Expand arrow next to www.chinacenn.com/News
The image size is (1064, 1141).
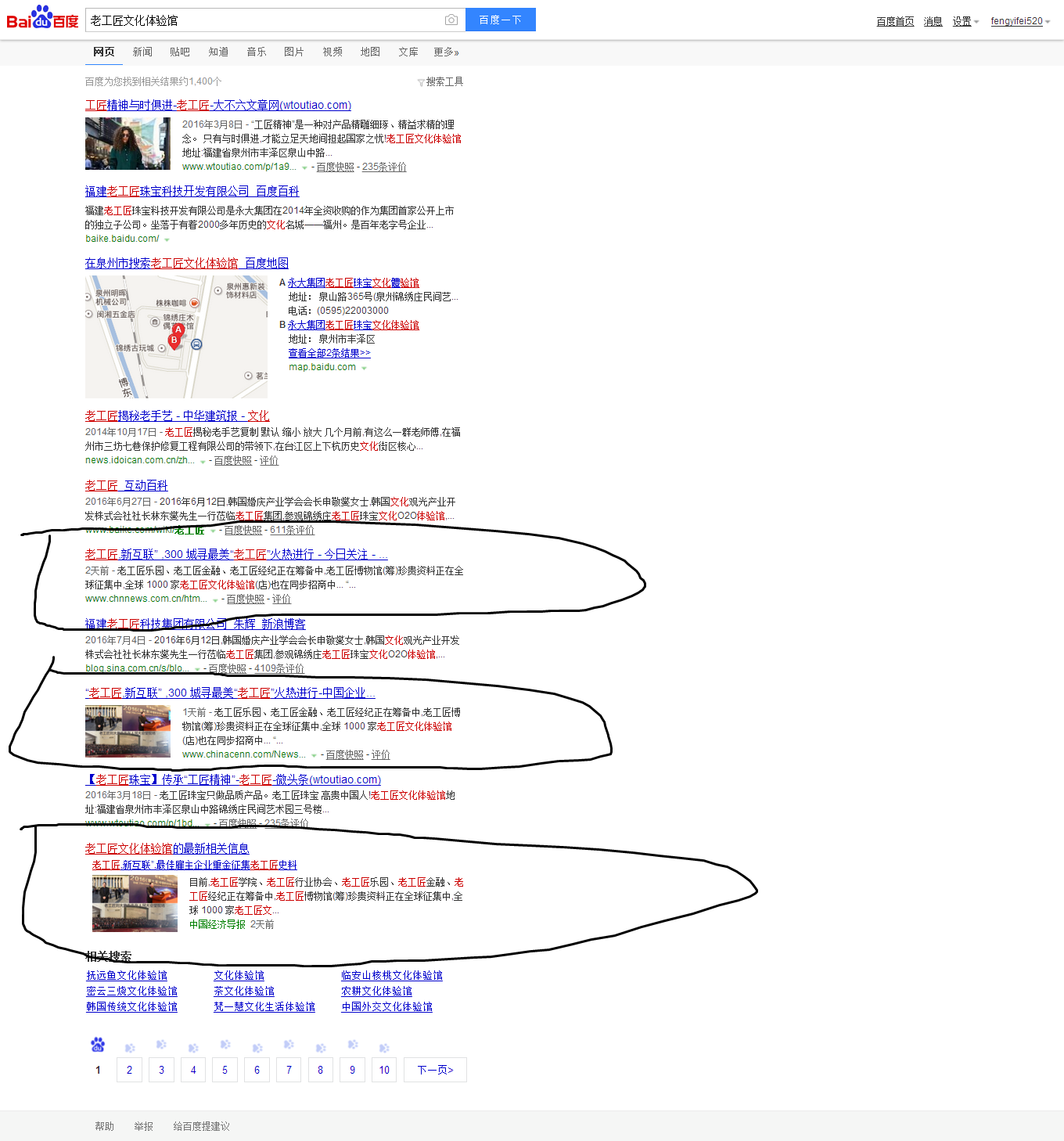pyautogui.click(x=314, y=755)
